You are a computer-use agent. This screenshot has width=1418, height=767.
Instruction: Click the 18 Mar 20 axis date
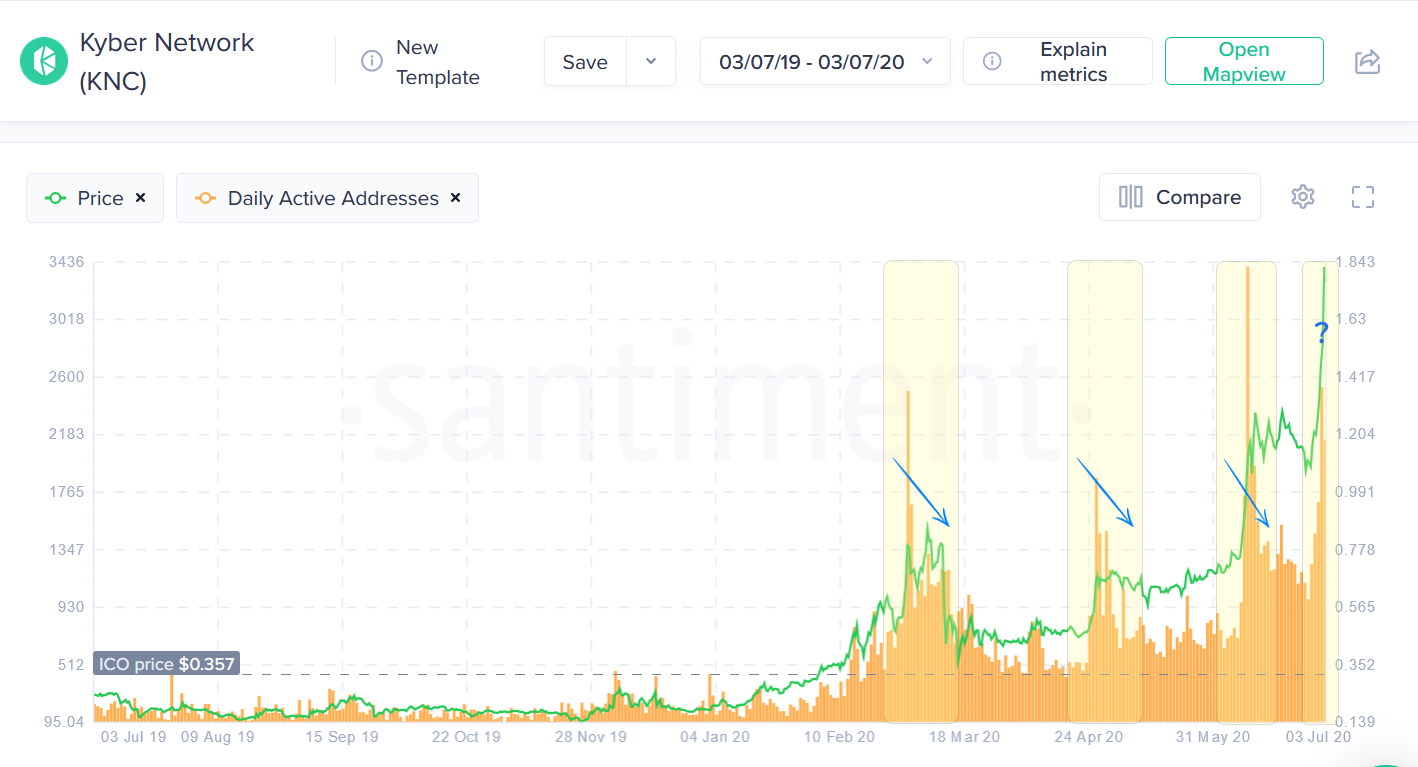point(964,737)
